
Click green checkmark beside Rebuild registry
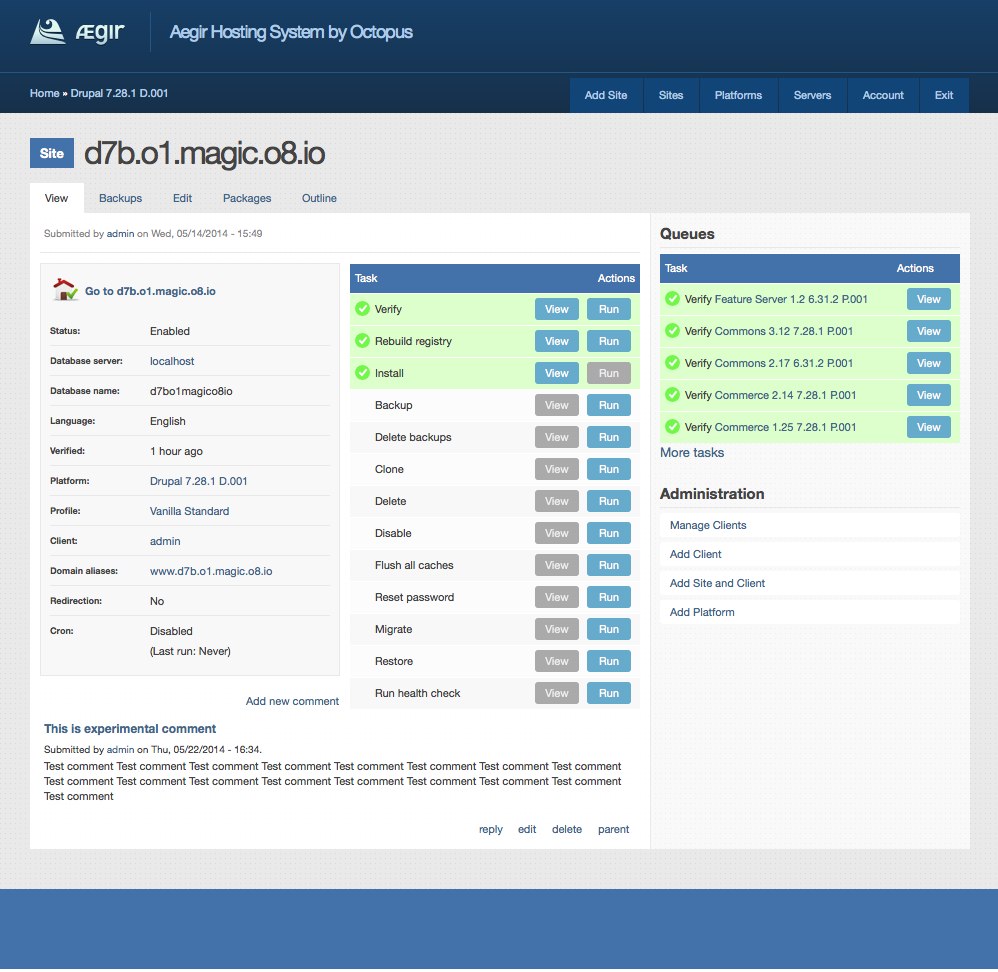[x=362, y=341]
